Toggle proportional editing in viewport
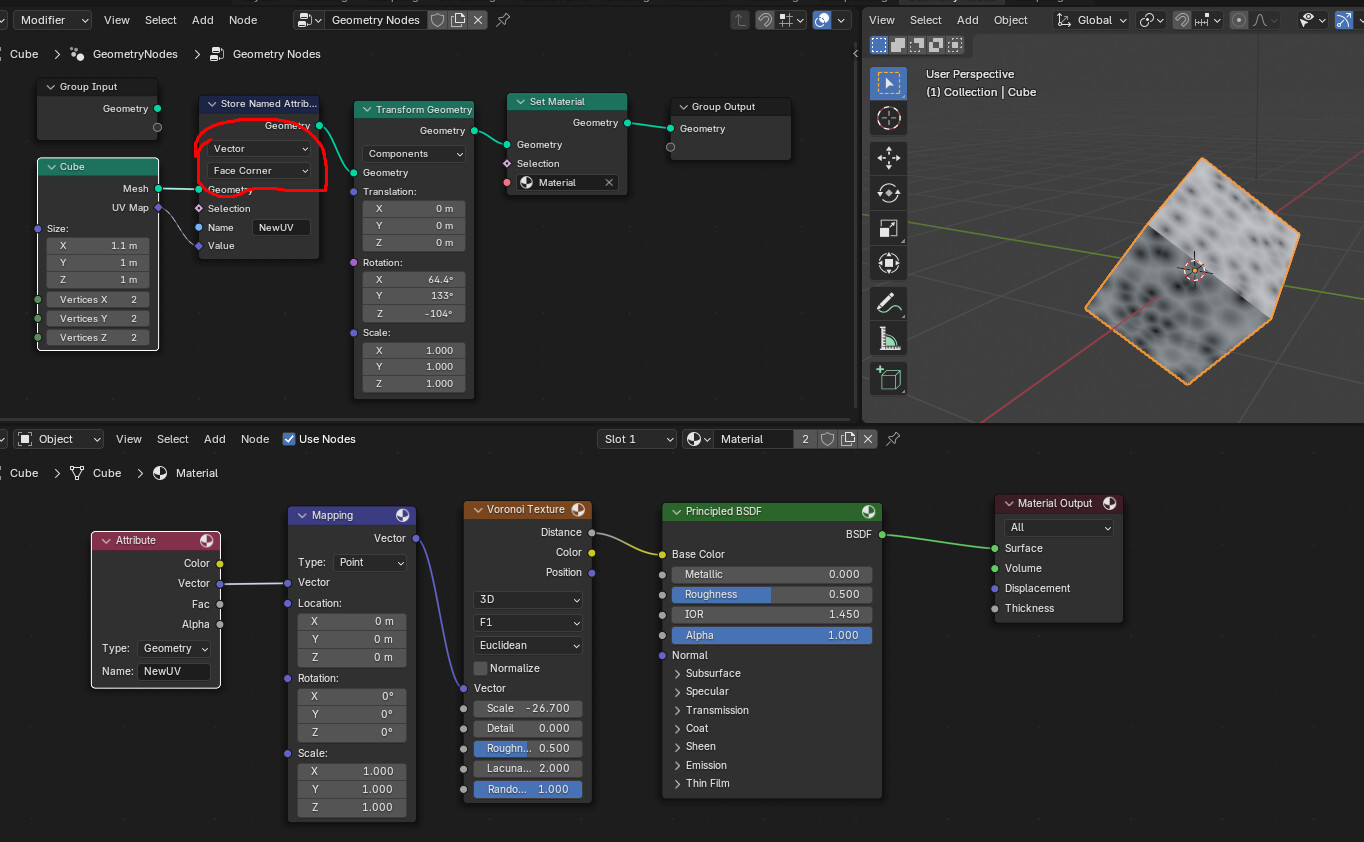The image size is (1364, 842). coord(1239,20)
